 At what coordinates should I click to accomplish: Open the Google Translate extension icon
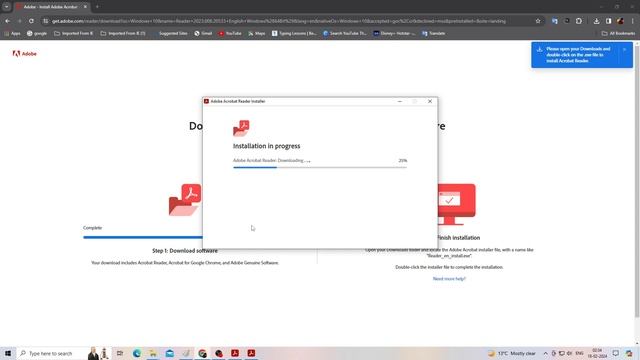point(555,21)
